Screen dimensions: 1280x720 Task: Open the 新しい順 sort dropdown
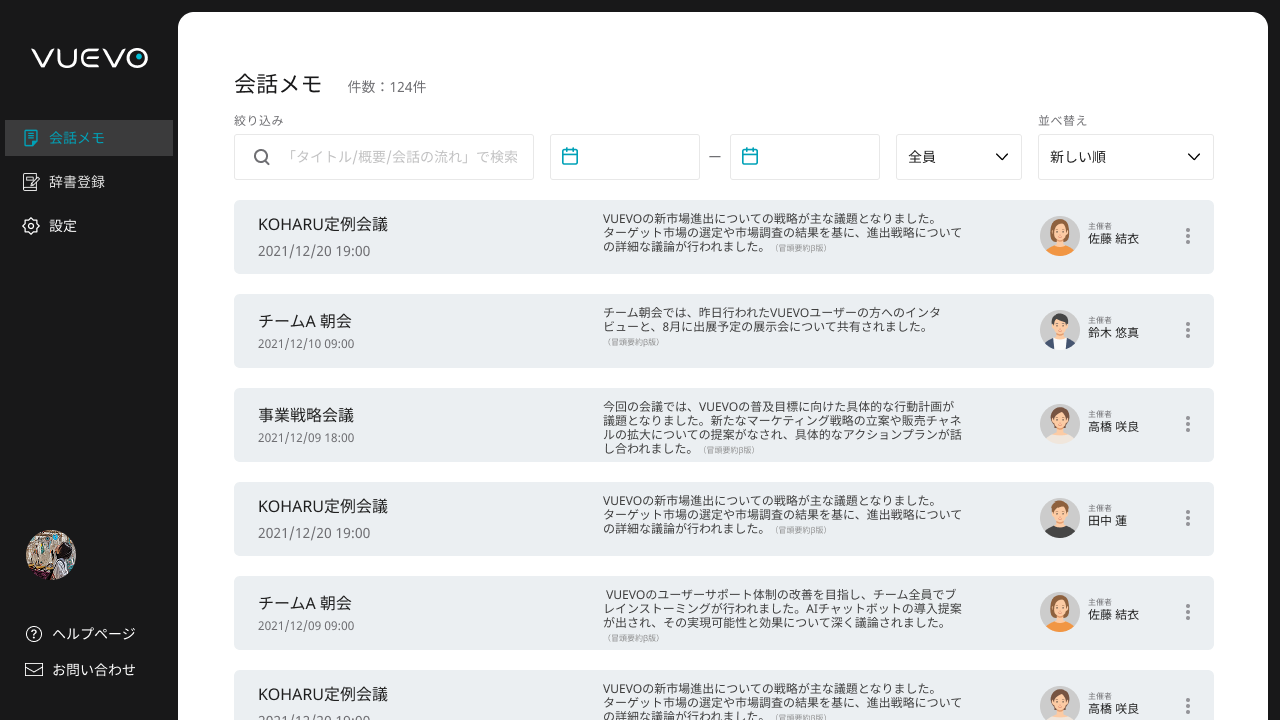click(1126, 157)
